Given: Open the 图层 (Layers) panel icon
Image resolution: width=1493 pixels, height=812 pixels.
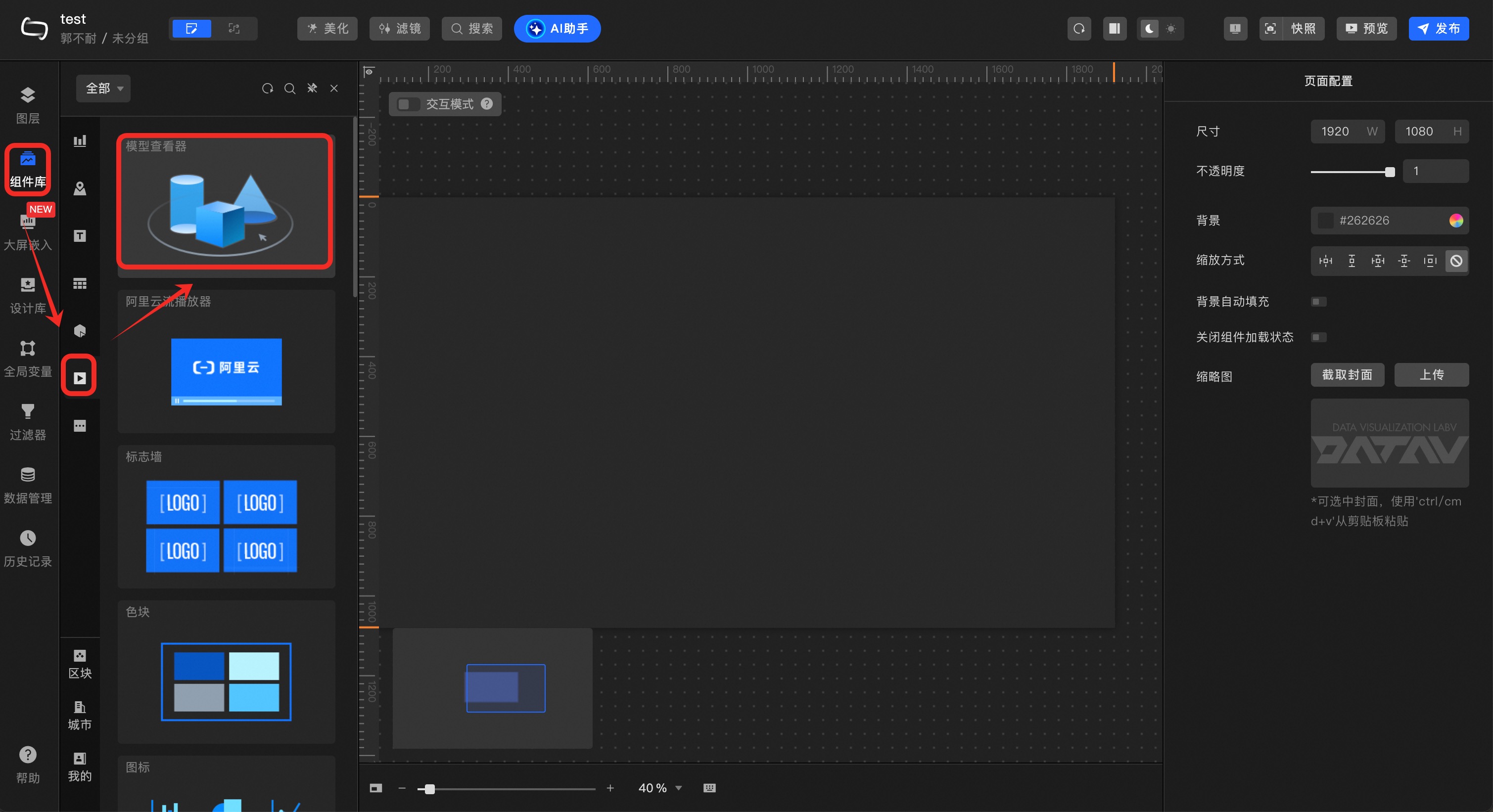Looking at the screenshot, I should (27, 95).
